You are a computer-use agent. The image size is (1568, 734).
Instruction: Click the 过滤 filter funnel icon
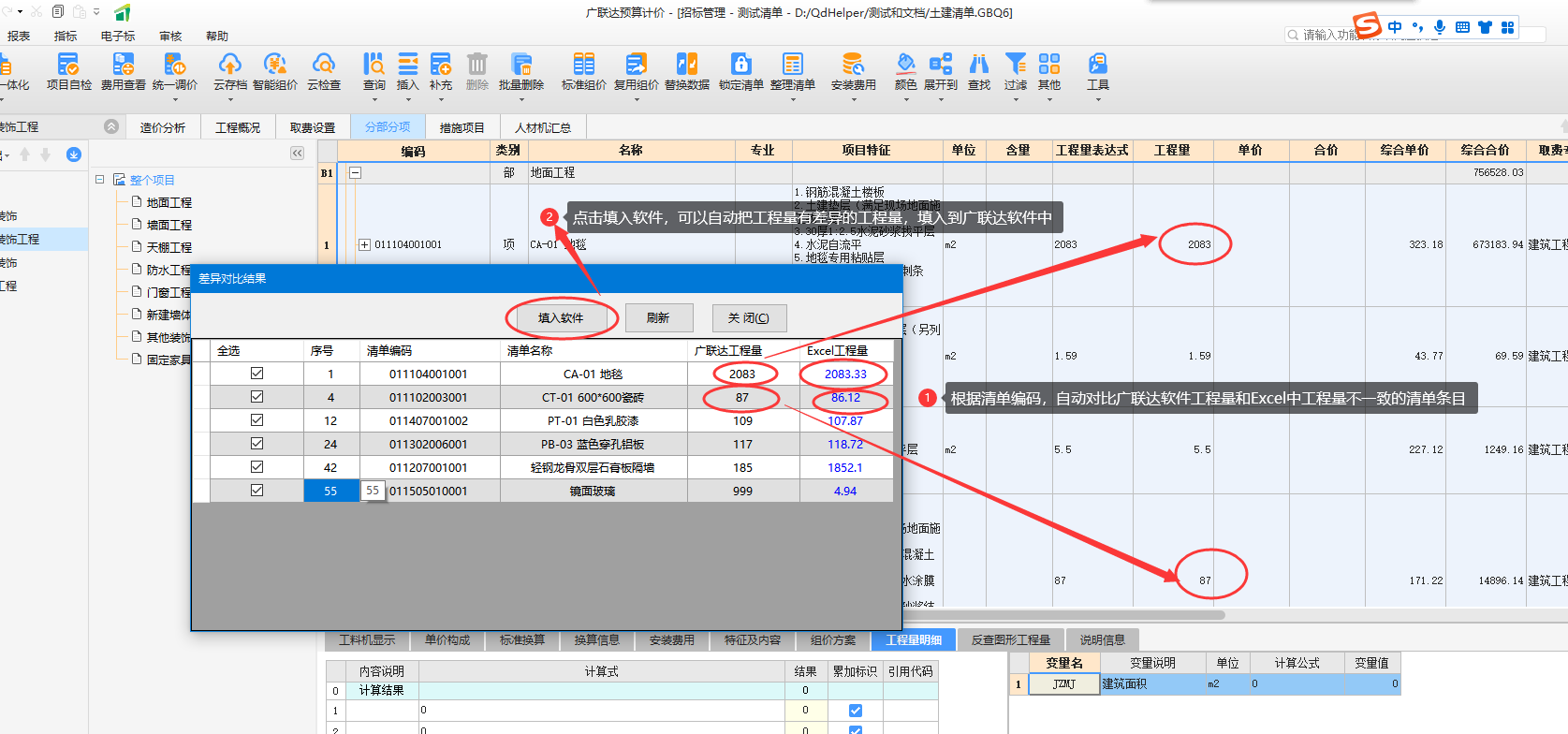point(1015,65)
